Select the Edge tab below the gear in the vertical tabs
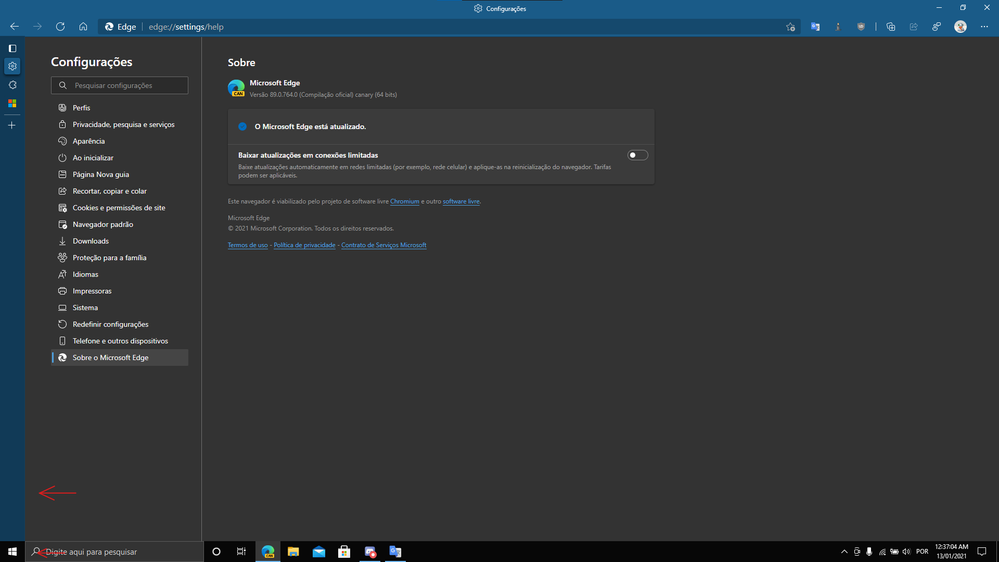This screenshot has height=562, width=999. [12, 85]
